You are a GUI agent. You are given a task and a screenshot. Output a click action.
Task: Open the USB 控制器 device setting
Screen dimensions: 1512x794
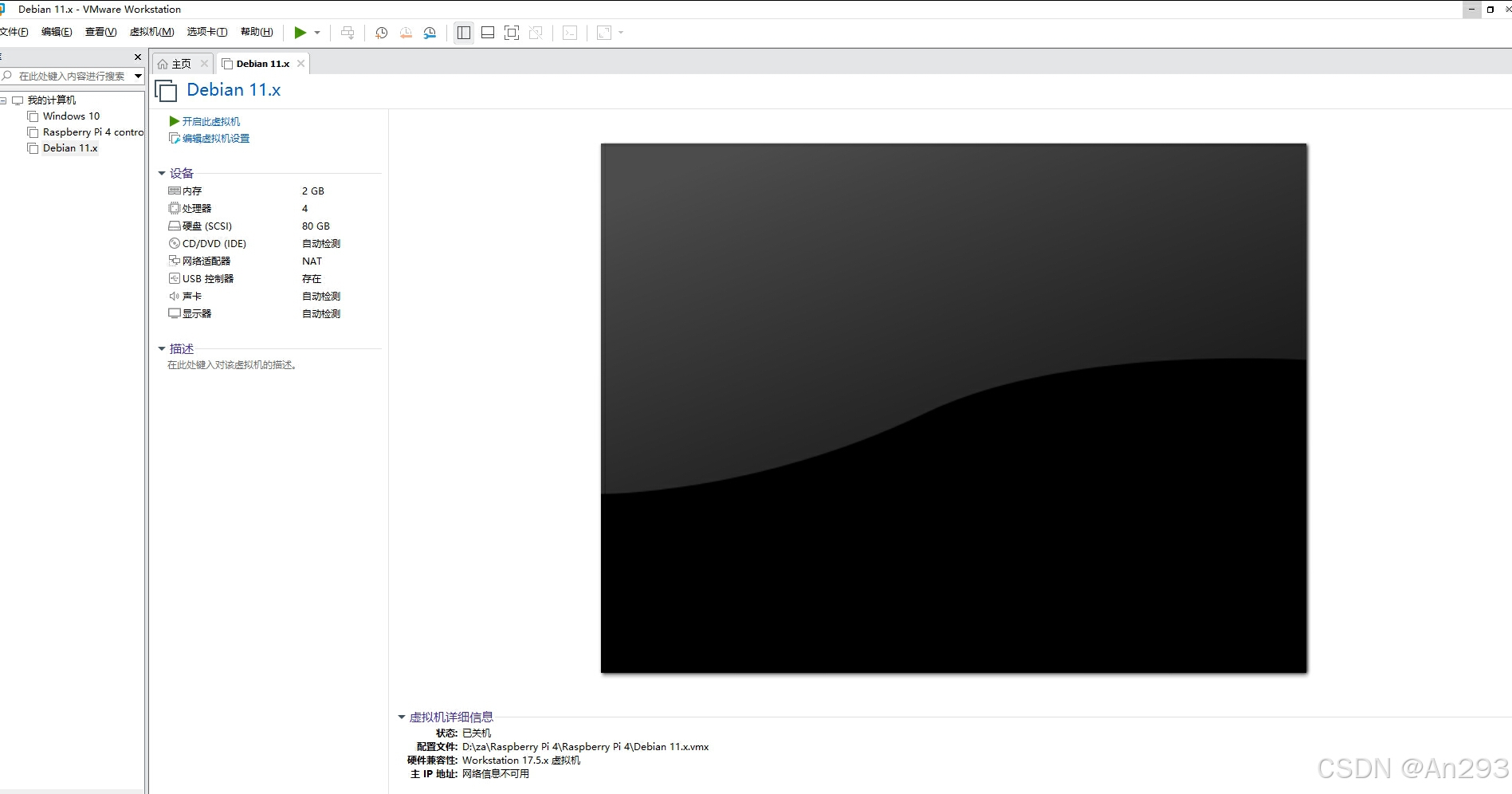(x=208, y=279)
